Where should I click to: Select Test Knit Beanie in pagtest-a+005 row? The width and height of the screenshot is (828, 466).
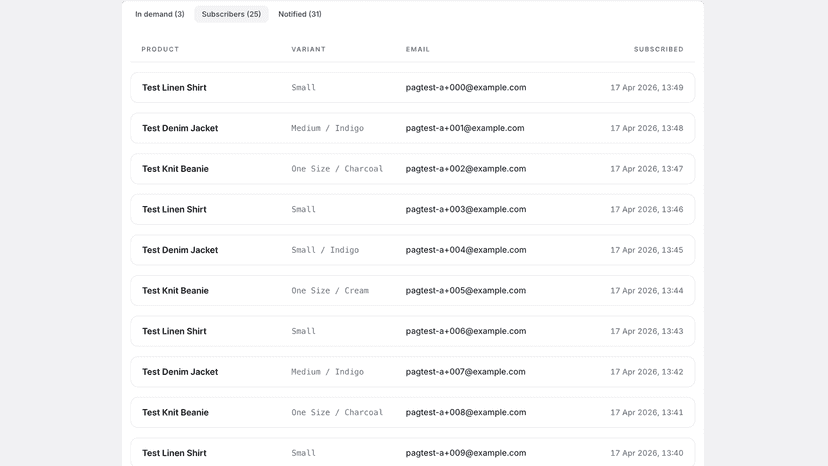point(175,291)
